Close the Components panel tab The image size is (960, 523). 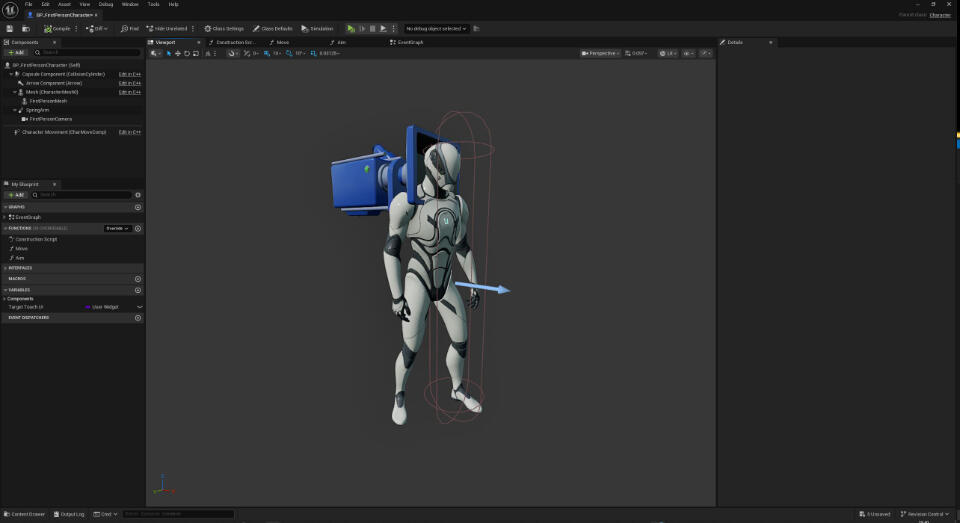coord(54,42)
